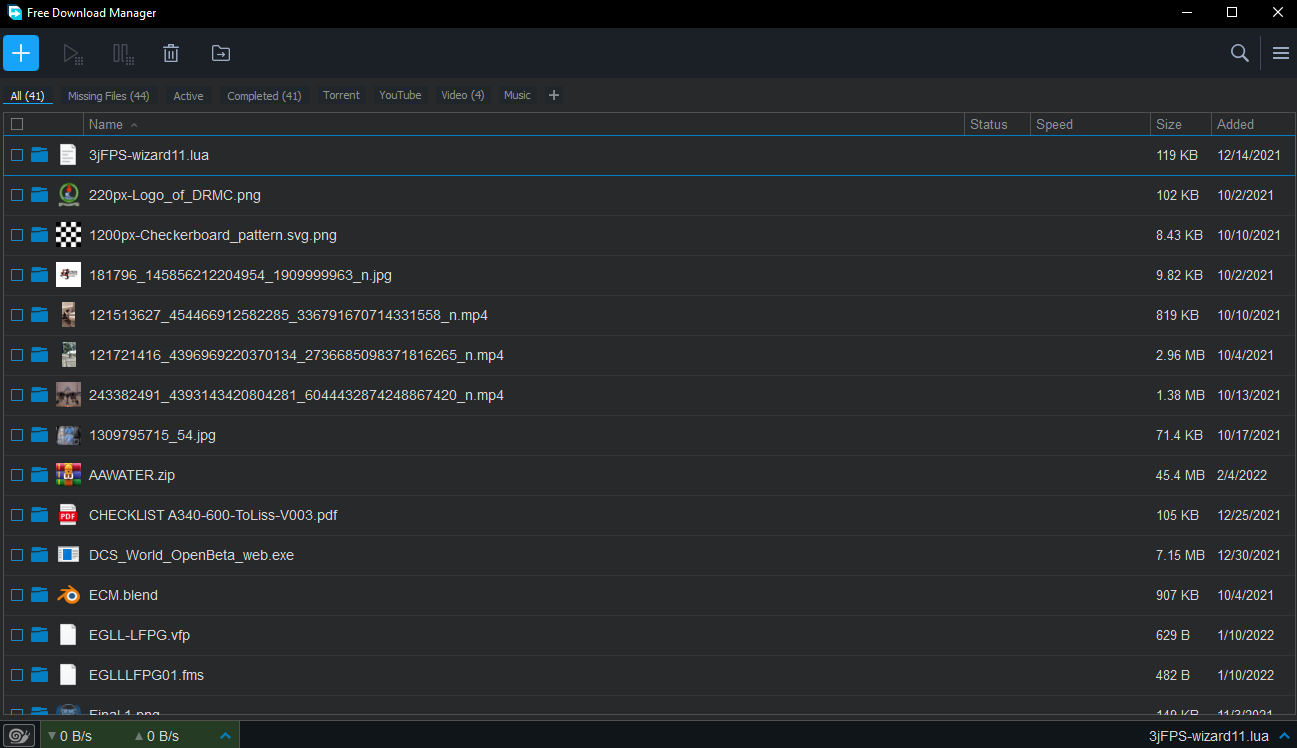Expand the details panel for 3jFPS-wizard11.lua
Viewport: 1297px width, 748px height.
pyautogui.click(x=1283, y=736)
